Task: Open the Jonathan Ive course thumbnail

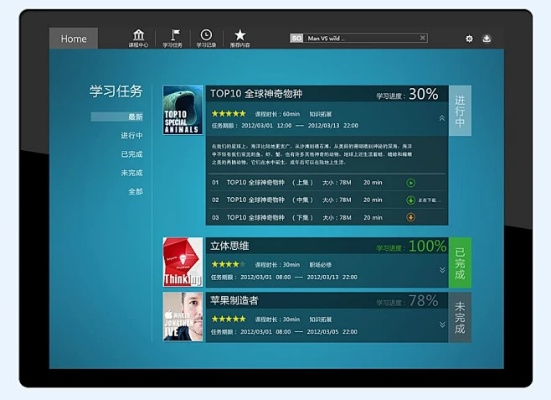Action: click(x=183, y=317)
